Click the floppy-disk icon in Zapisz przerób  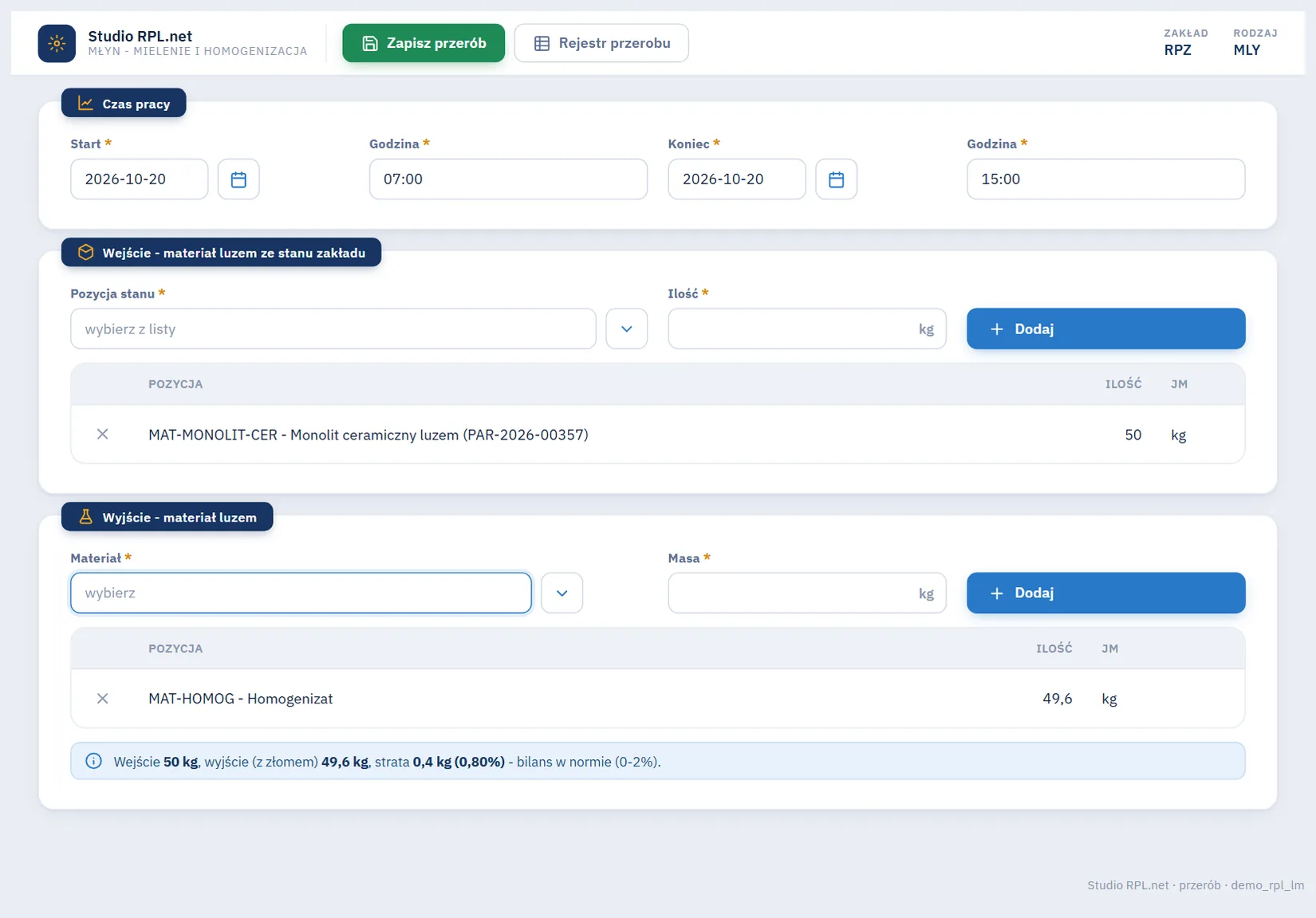pos(370,43)
